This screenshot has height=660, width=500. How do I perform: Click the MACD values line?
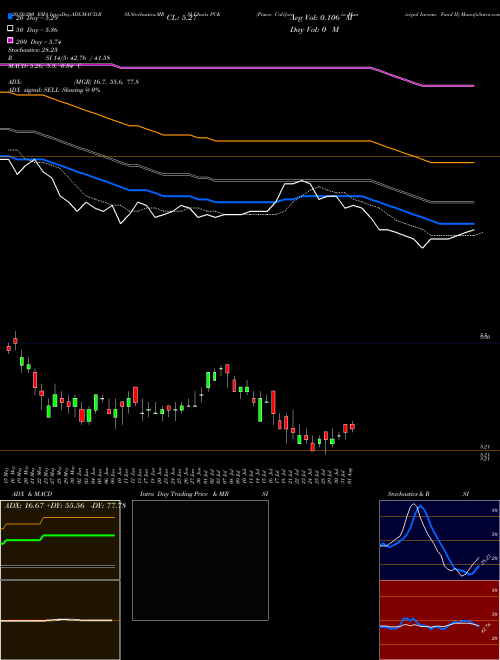(x=44, y=66)
